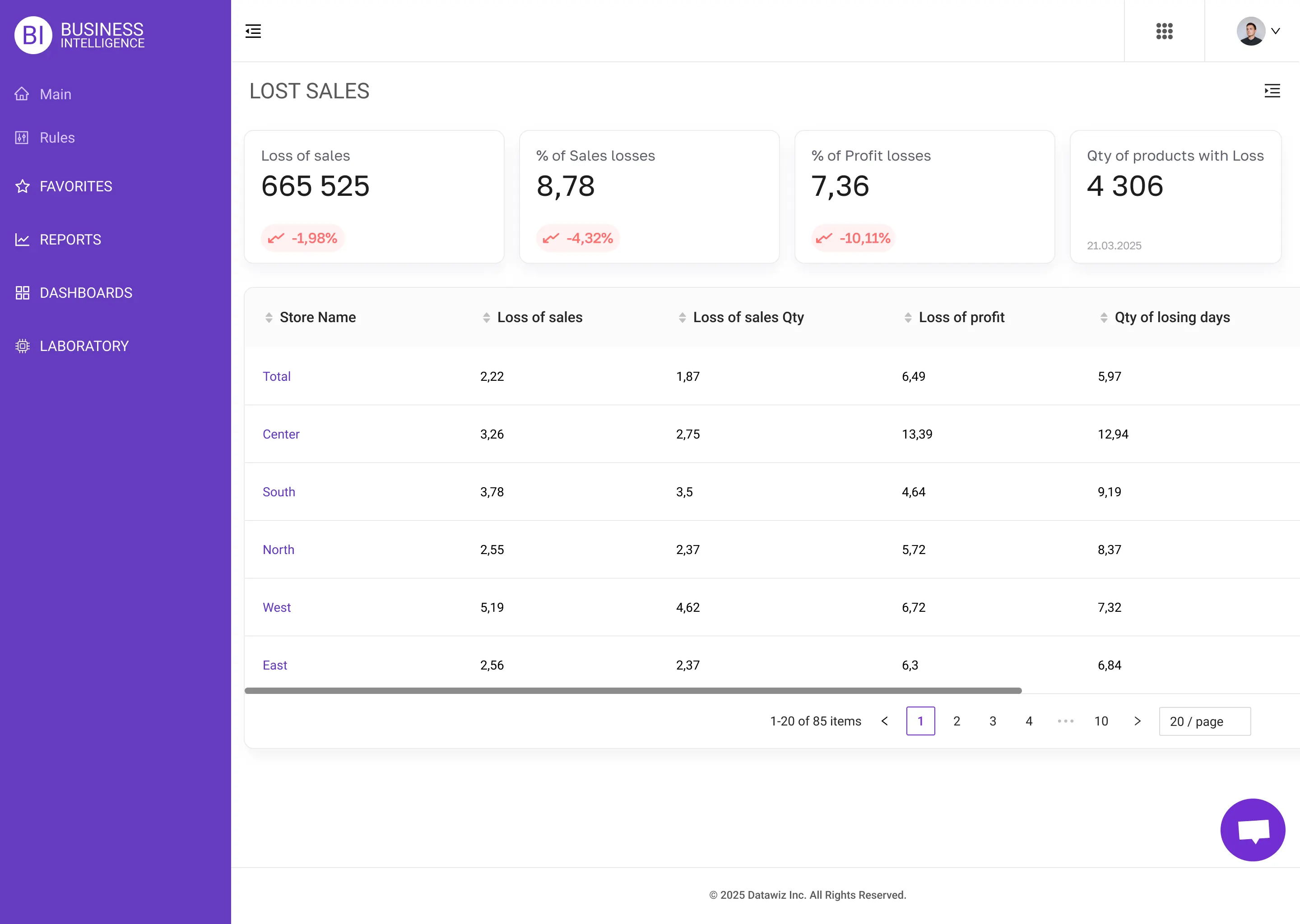Open the 20 / page size selector
Screen dimensions: 1300x924
pyautogui.click(x=1204, y=721)
